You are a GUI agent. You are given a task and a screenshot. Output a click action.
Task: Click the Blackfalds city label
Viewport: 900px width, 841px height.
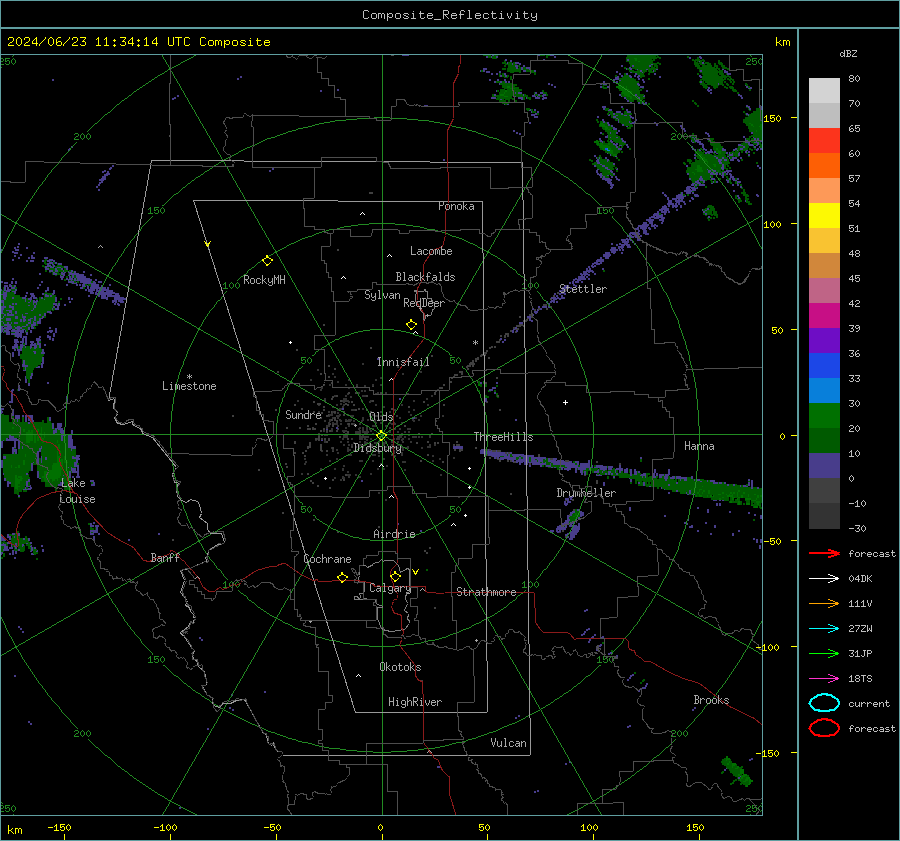[425, 277]
